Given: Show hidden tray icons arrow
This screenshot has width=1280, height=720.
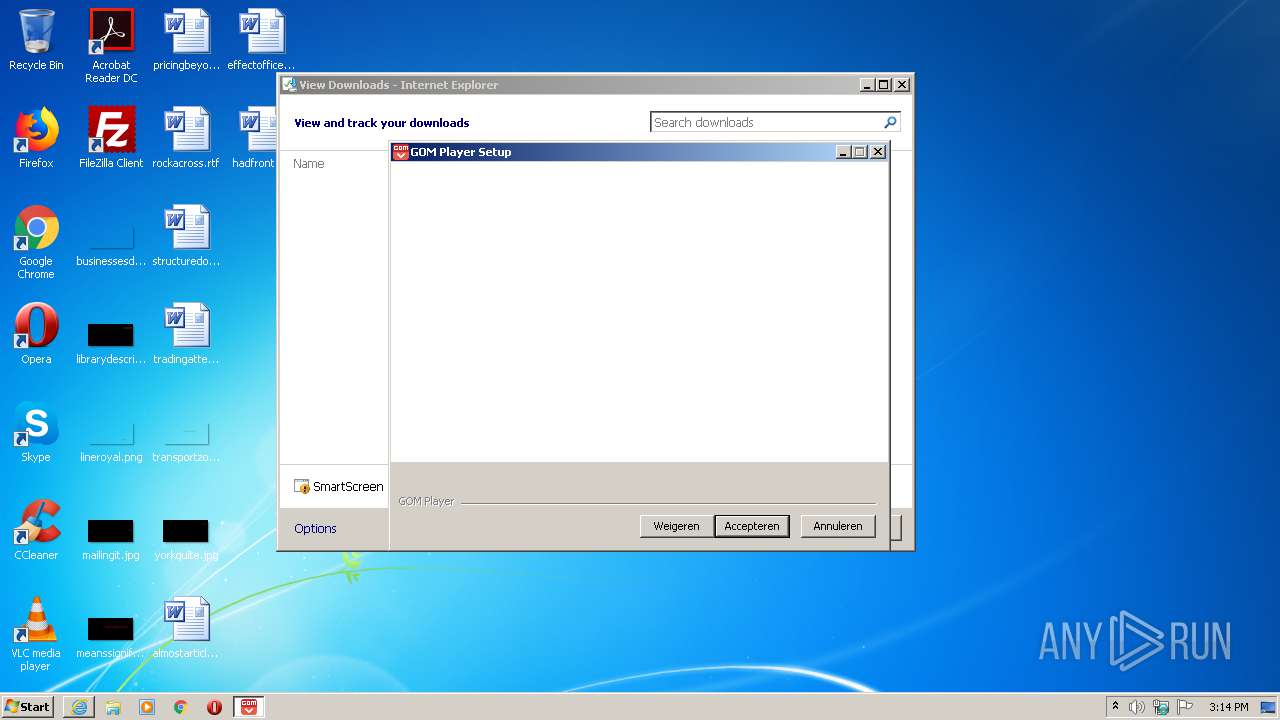Looking at the screenshot, I should tap(1115, 707).
